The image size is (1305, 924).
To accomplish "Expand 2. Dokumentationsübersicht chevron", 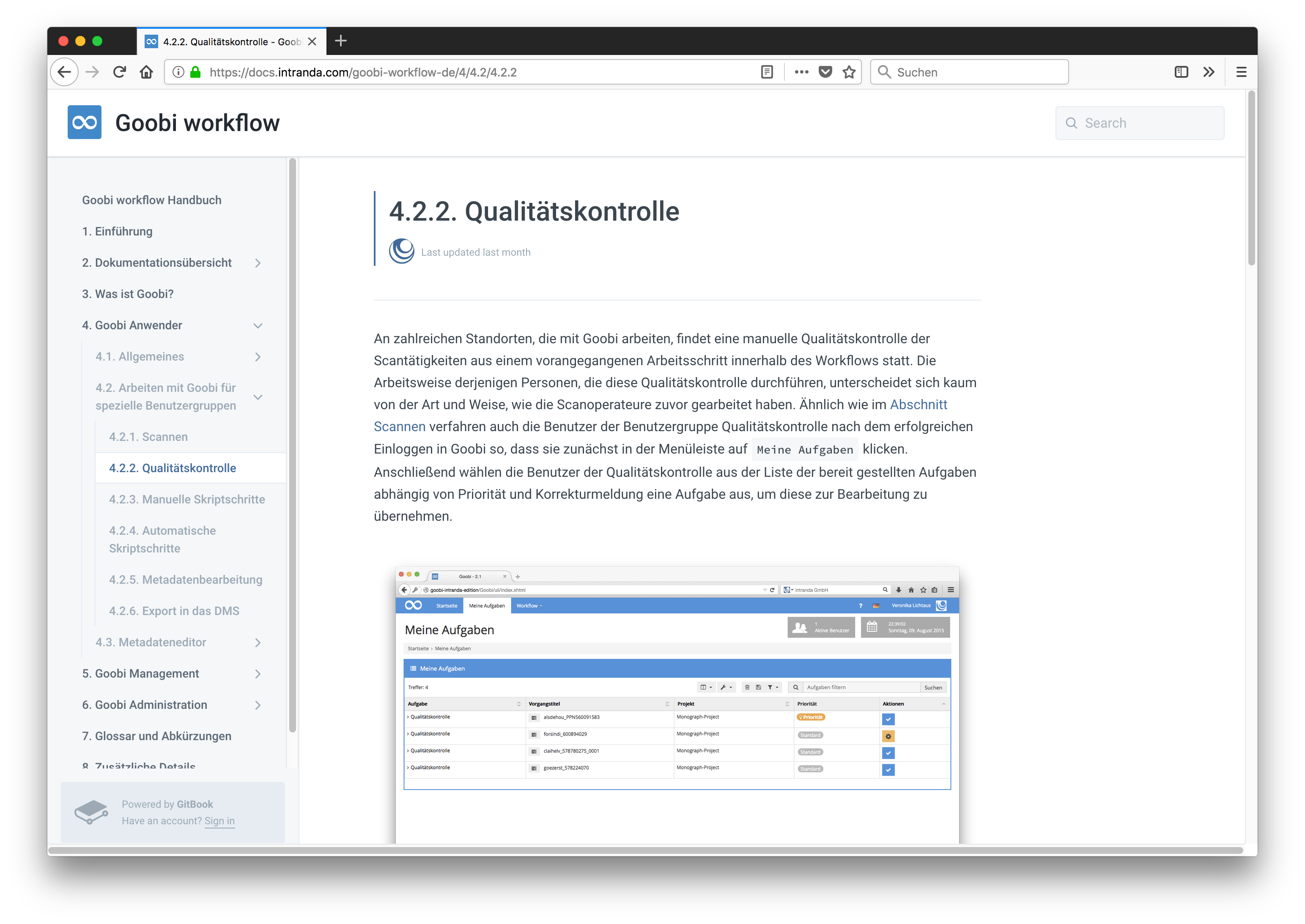I will pos(258,263).
